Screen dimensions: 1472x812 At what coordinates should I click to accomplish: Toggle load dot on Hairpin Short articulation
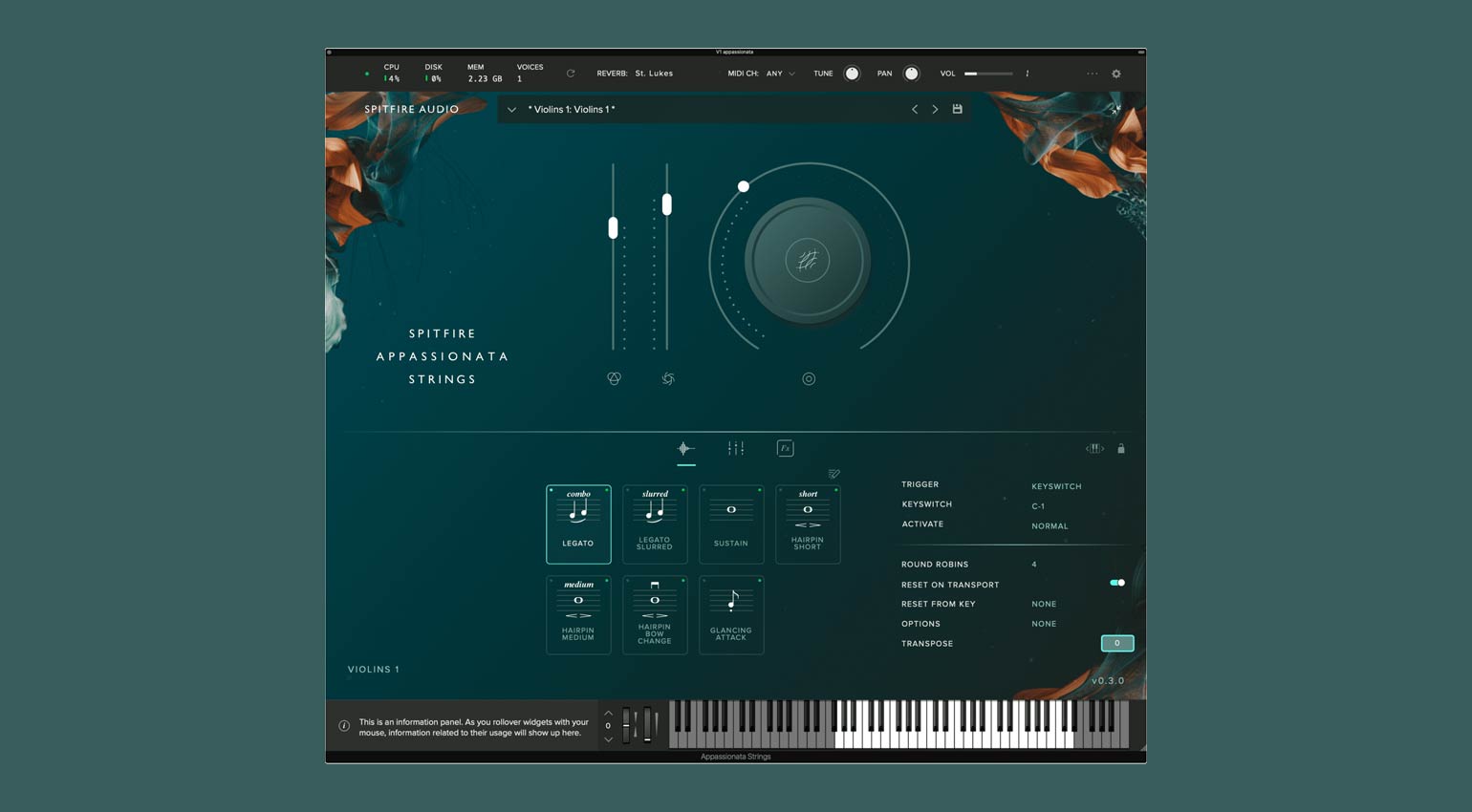(835, 490)
